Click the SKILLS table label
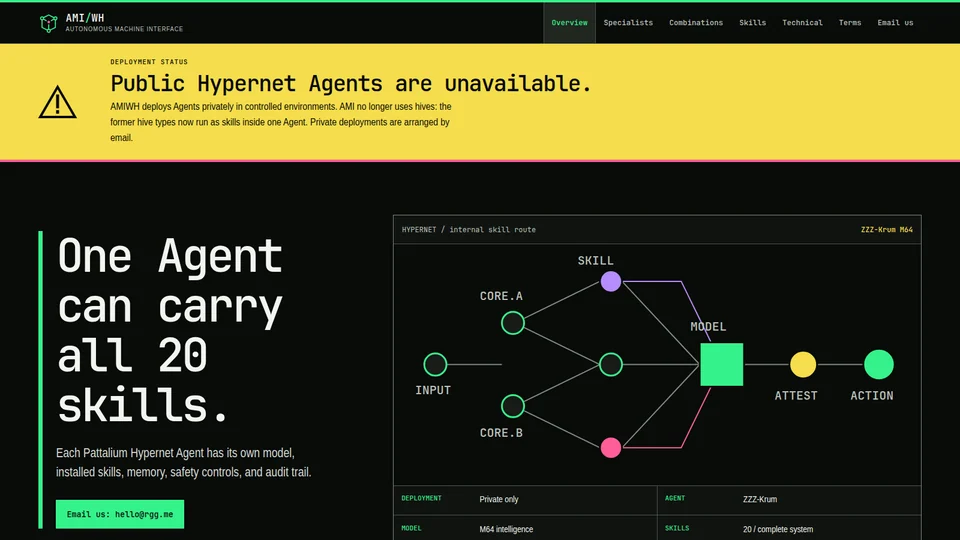 point(677,528)
